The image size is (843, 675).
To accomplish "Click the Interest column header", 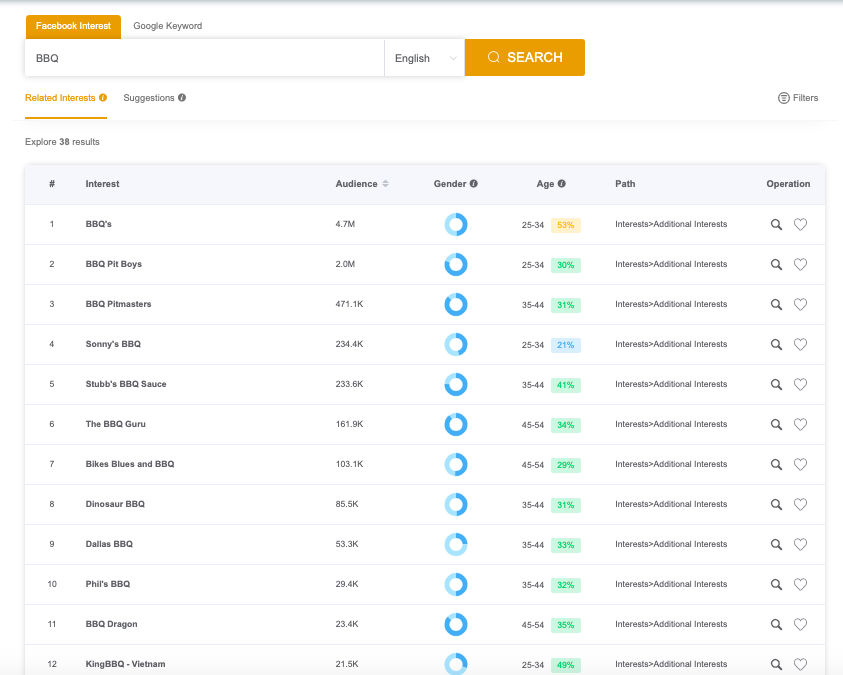I will point(102,184).
